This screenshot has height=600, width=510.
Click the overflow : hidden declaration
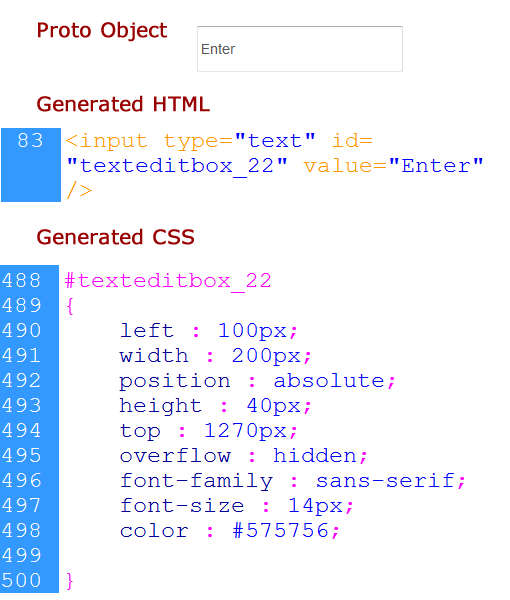coord(243,456)
